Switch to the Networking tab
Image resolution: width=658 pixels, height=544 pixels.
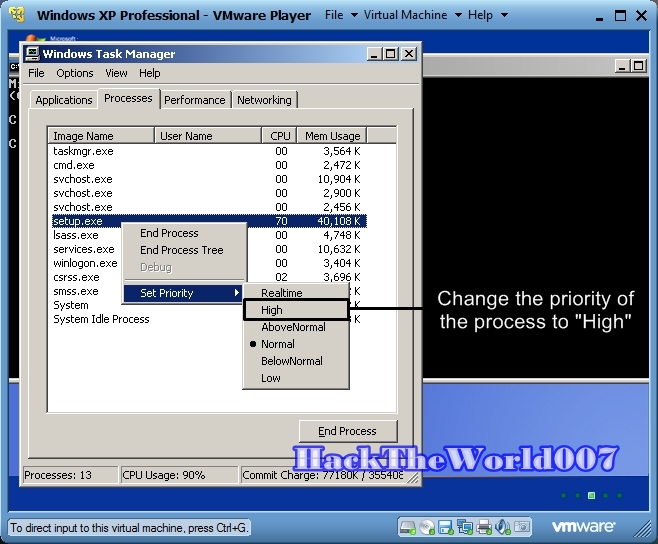click(264, 100)
